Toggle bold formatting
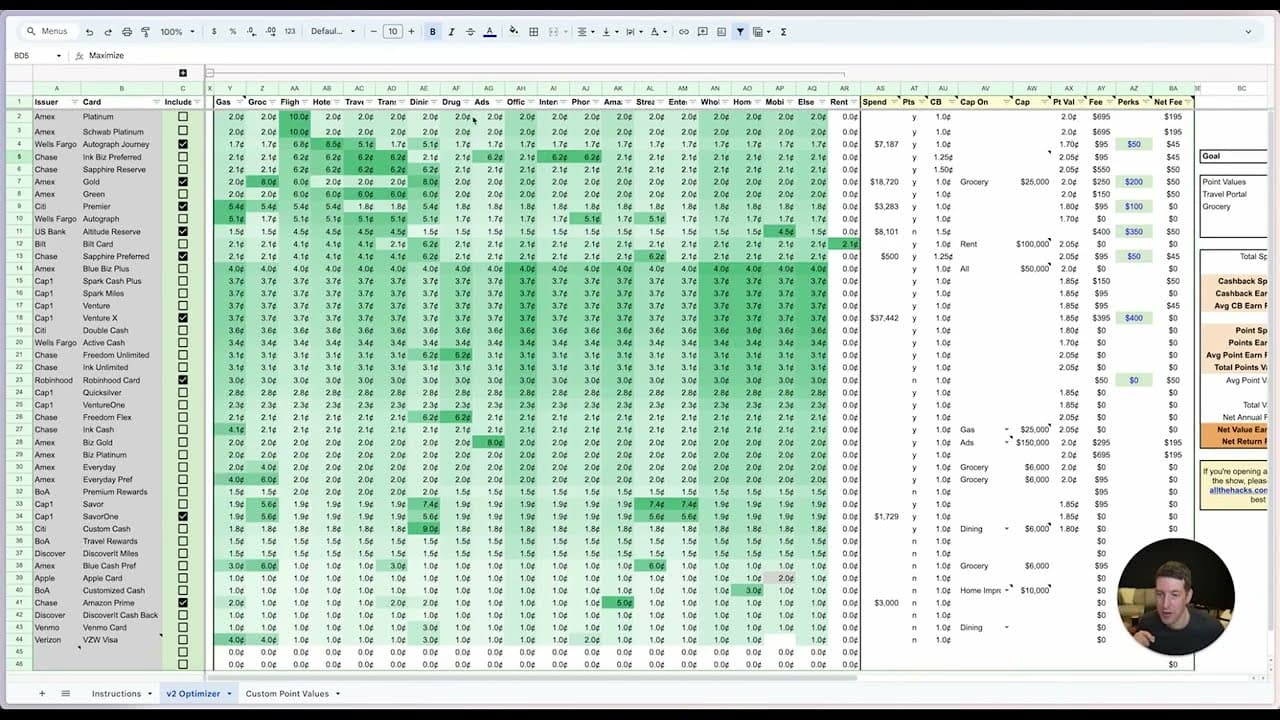Screen dimensions: 1280x720 433,32
